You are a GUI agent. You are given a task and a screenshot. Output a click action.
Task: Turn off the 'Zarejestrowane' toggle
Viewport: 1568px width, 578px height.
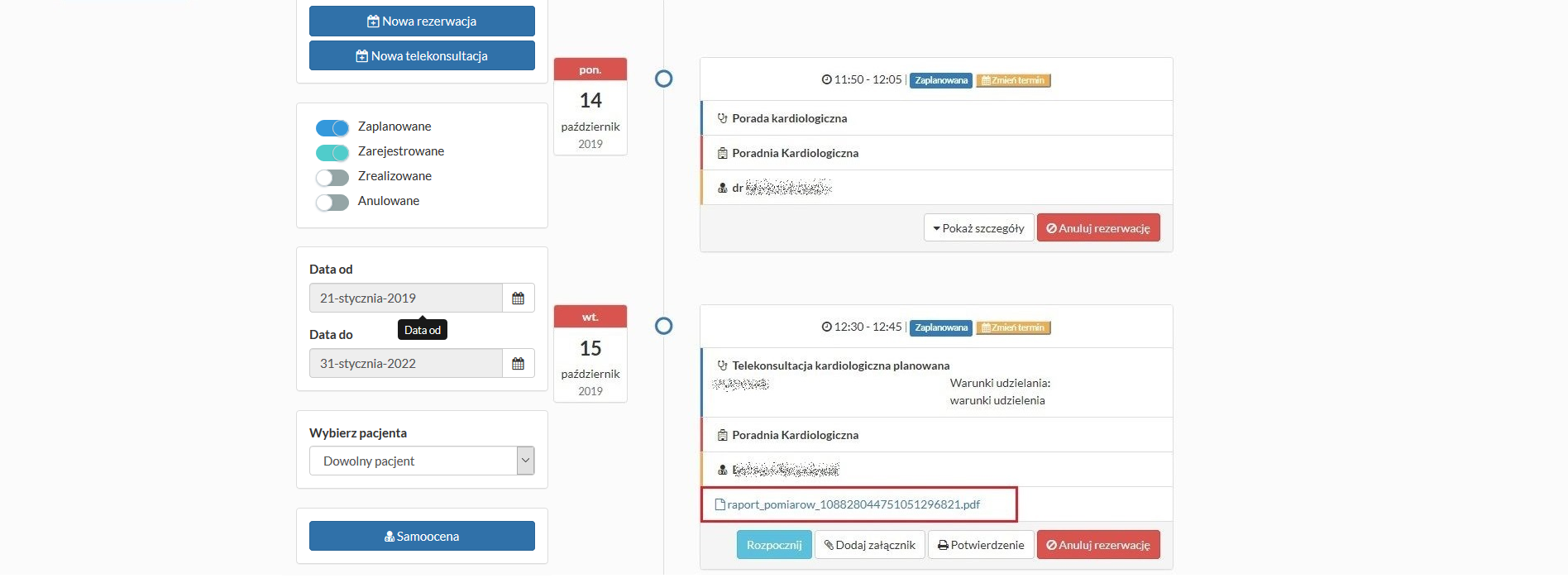[332, 152]
